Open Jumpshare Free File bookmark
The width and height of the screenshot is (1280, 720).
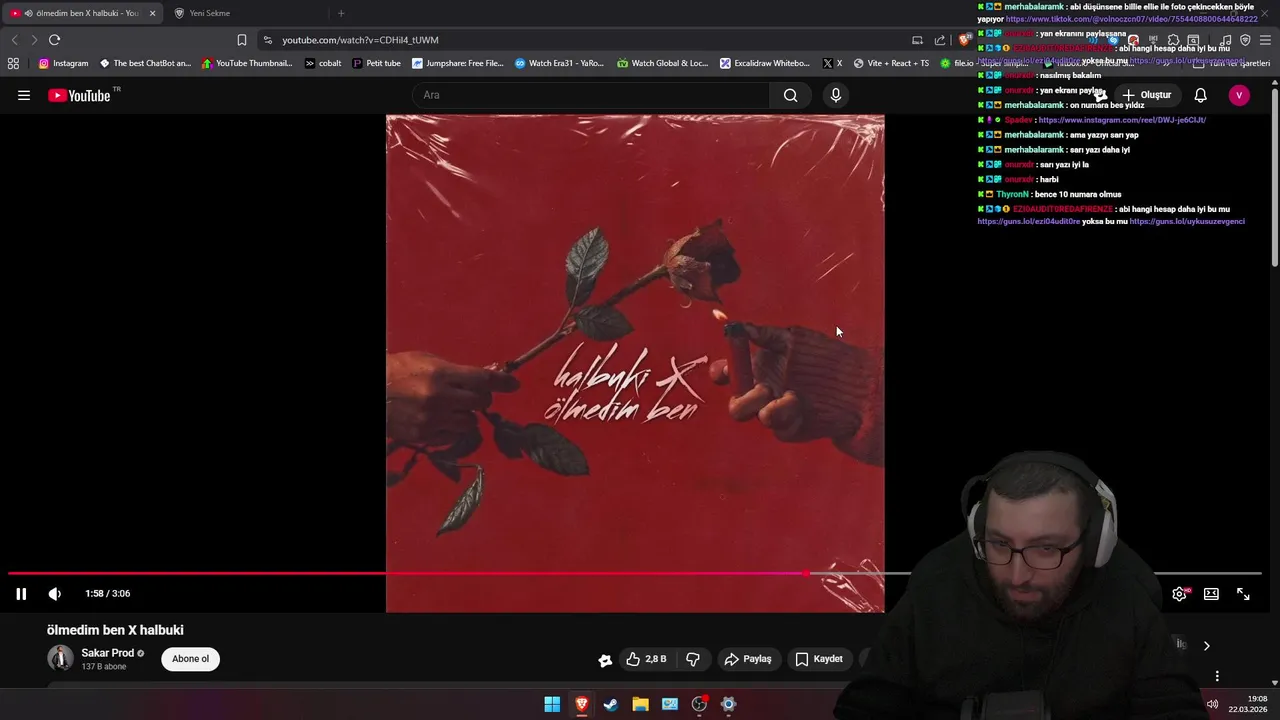(x=458, y=63)
